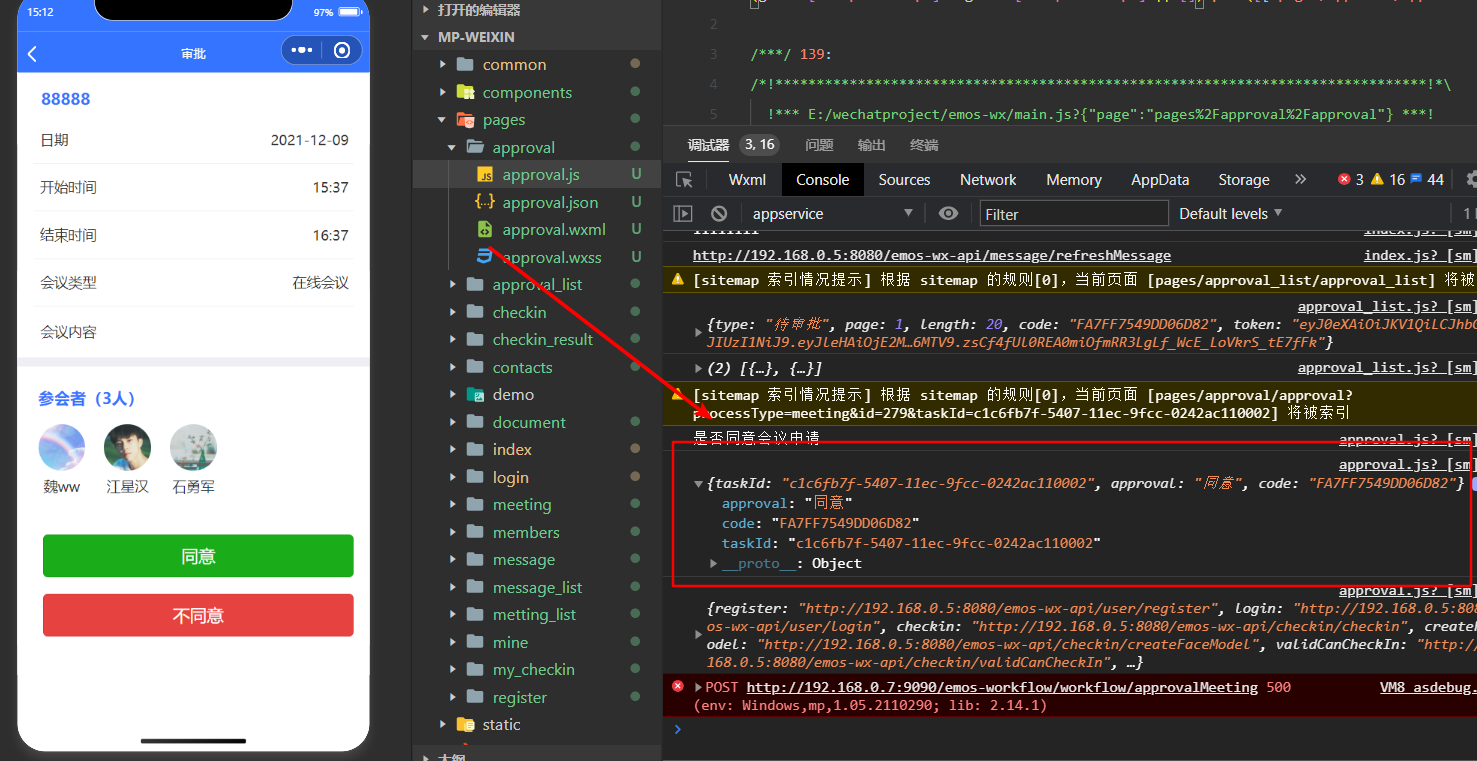The width and height of the screenshot is (1477, 761).
Task: Collapse the logged taskId object
Action: 698,484
